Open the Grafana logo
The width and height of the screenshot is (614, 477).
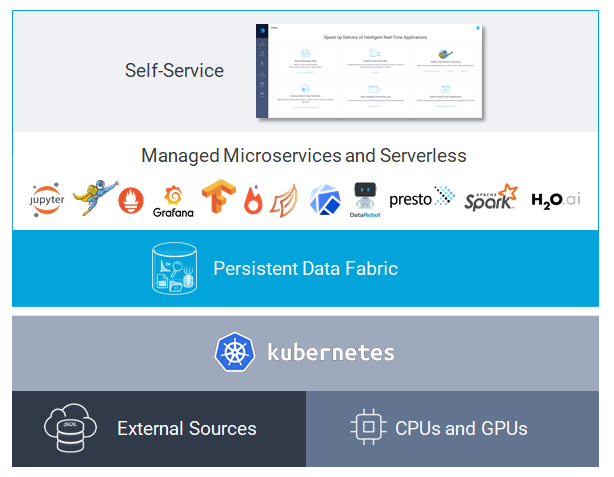pyautogui.click(x=173, y=201)
